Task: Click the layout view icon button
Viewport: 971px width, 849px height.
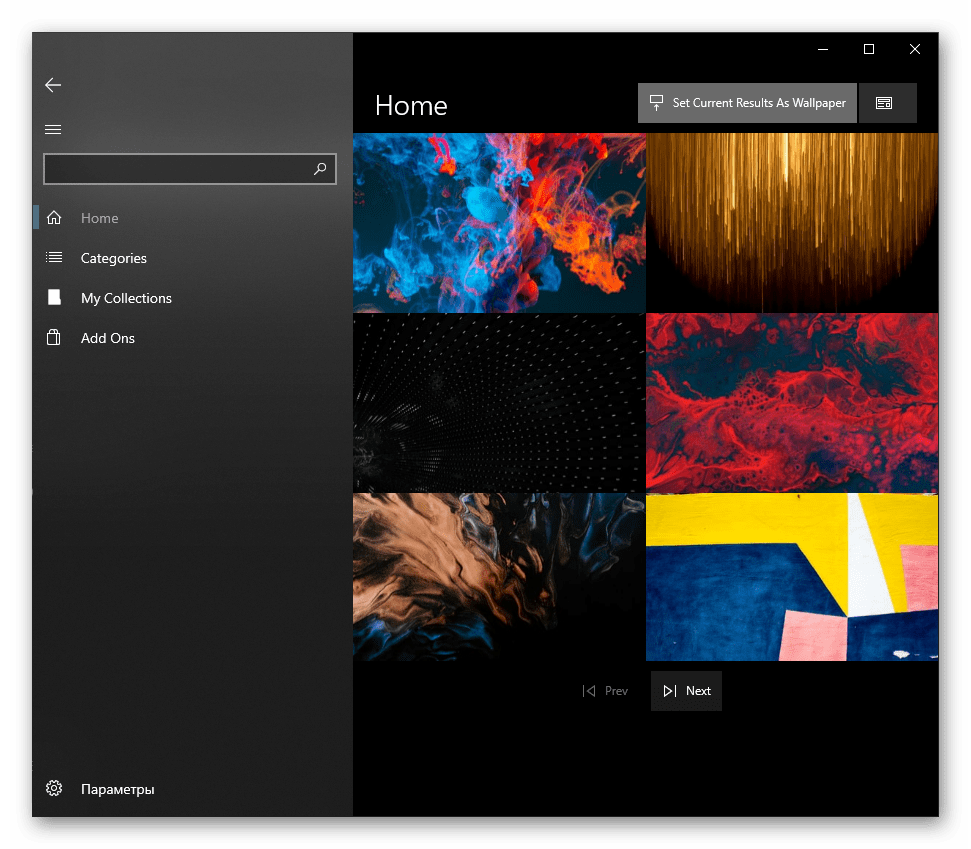Action: tap(884, 103)
